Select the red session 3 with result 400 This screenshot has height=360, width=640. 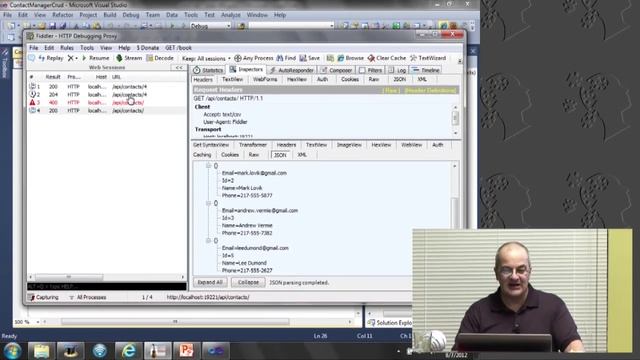pyautogui.click(x=107, y=103)
